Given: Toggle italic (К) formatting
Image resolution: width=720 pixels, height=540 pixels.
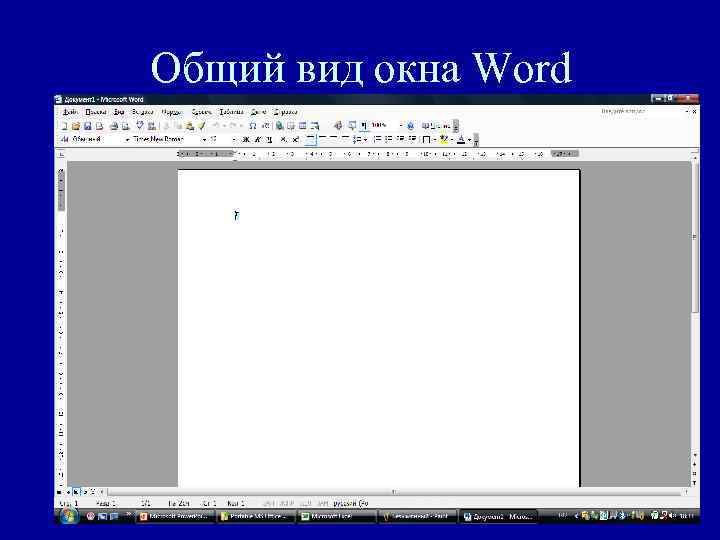Looking at the screenshot, I should [x=258, y=139].
